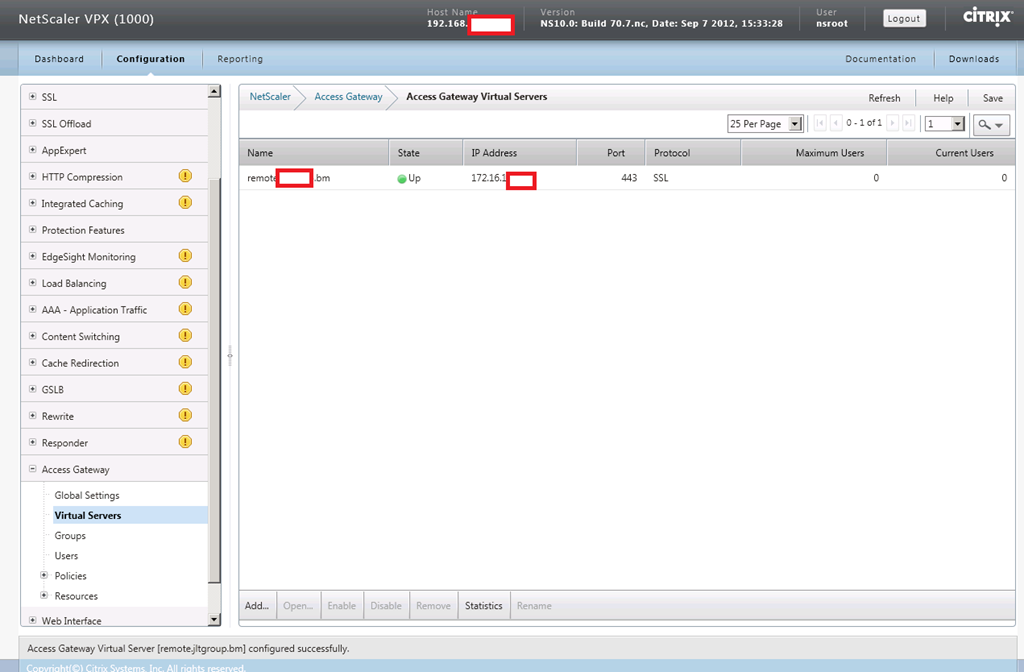
Task: Sort by the Protocol column header
Action: (x=693, y=153)
